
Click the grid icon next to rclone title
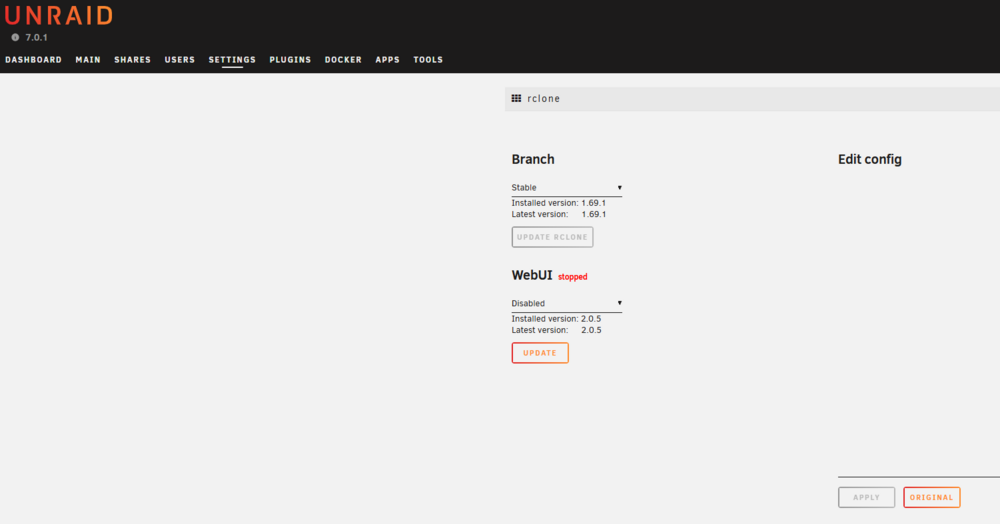tap(517, 98)
